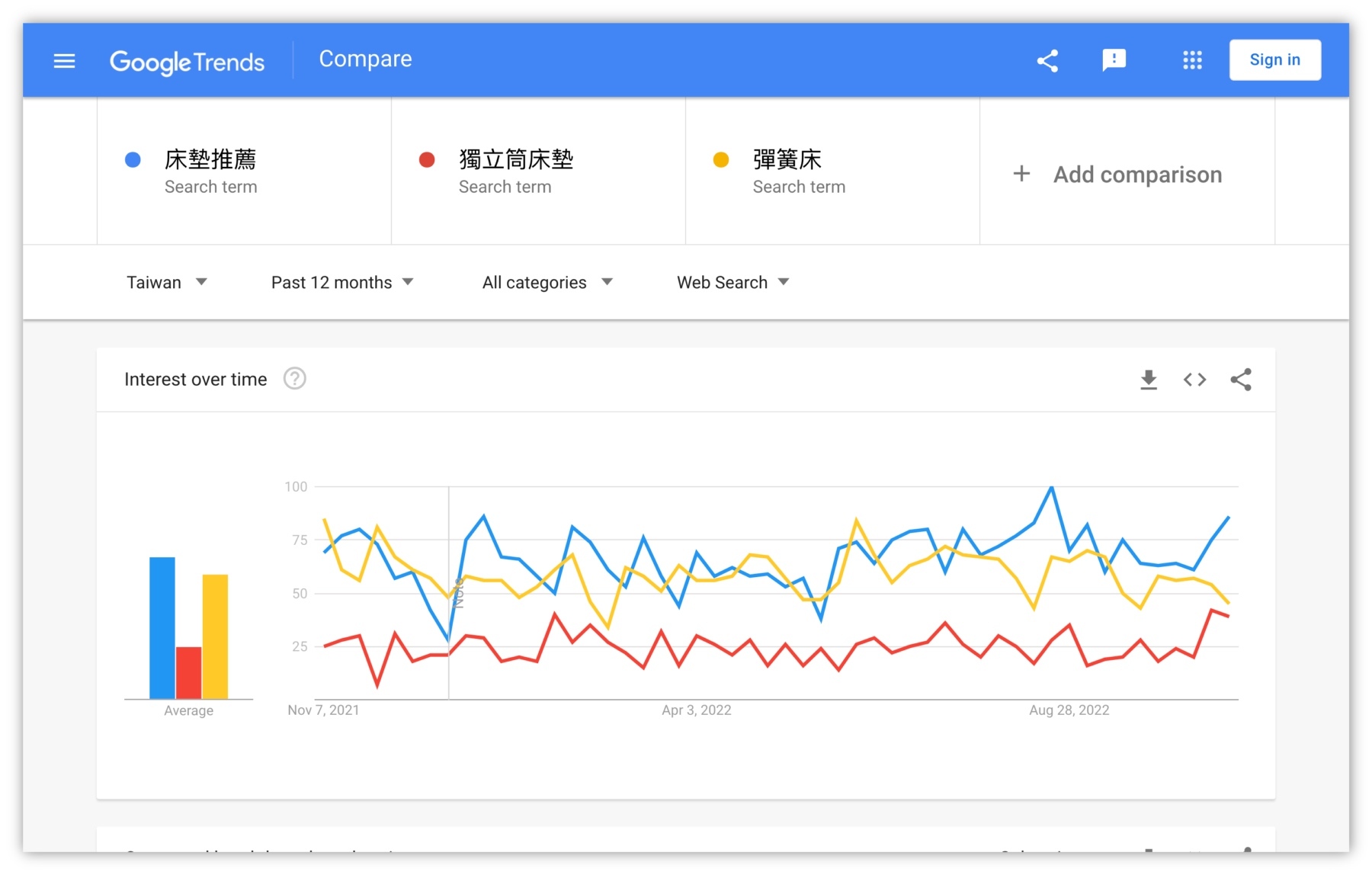Switch to the Compare page via header label
1372x875 pixels.
[366, 59]
